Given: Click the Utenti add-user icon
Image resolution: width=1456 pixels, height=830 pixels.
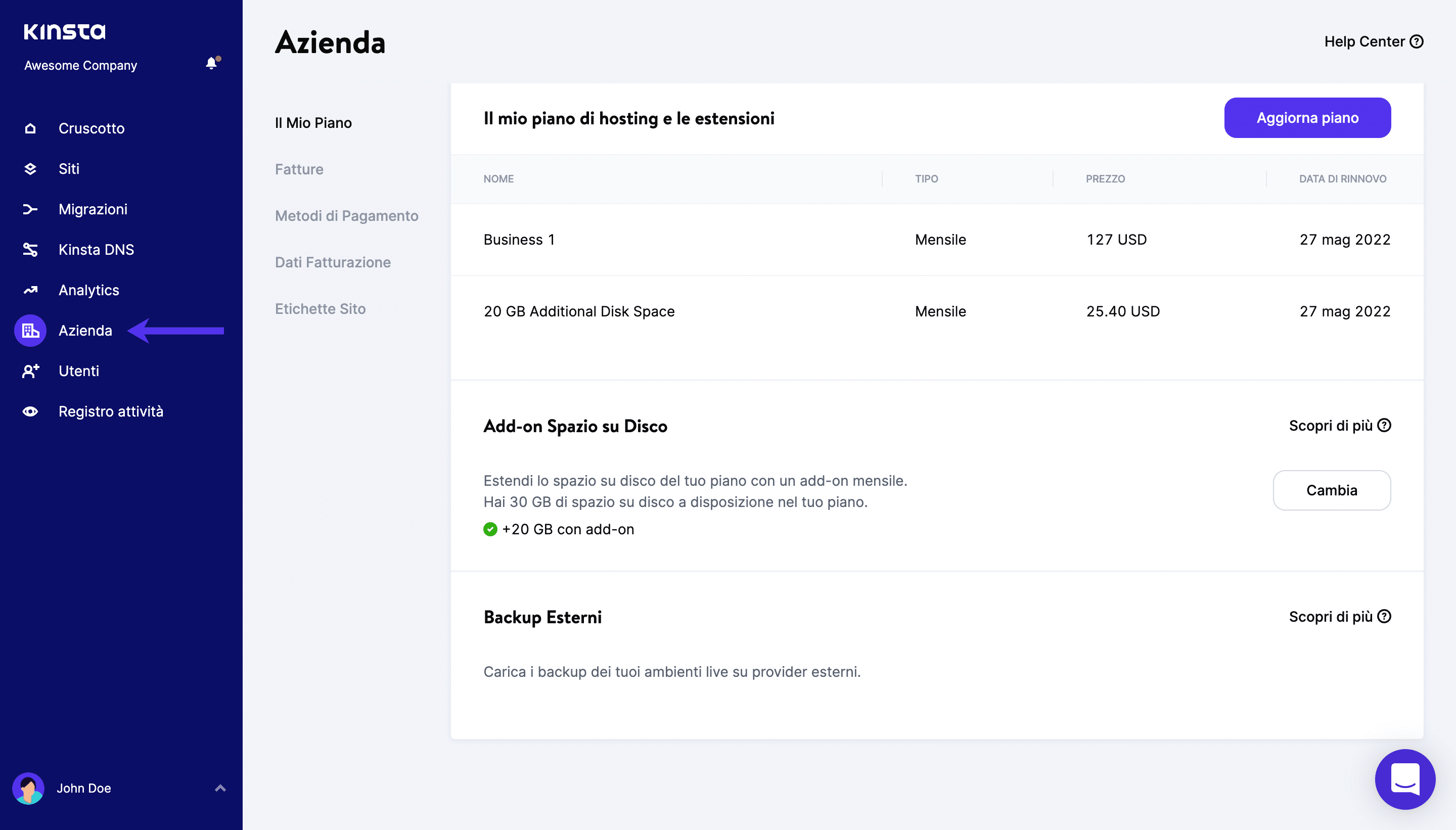Looking at the screenshot, I should point(30,371).
